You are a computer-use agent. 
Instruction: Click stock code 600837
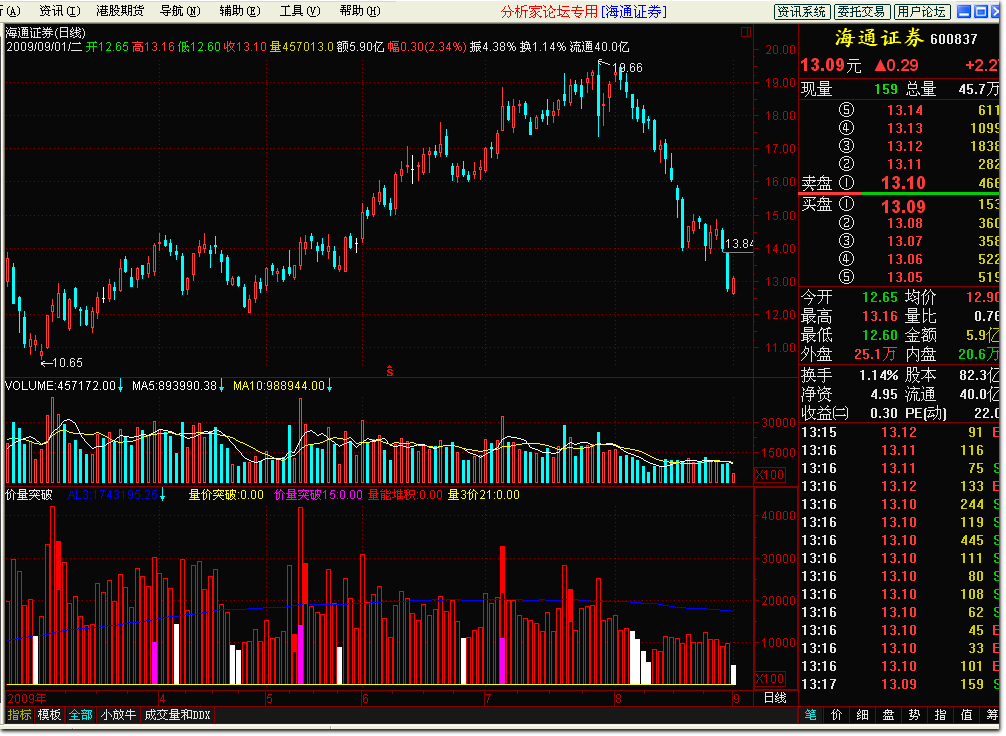pos(954,40)
